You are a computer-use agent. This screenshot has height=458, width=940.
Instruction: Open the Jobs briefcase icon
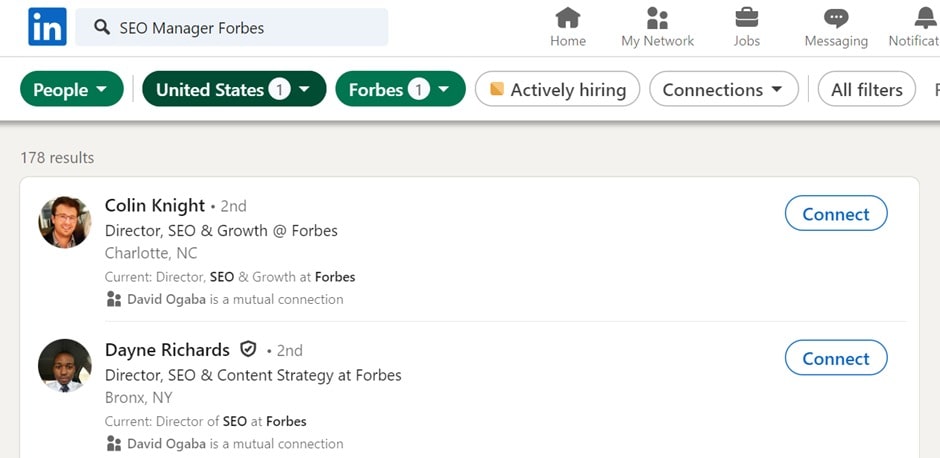[746, 18]
